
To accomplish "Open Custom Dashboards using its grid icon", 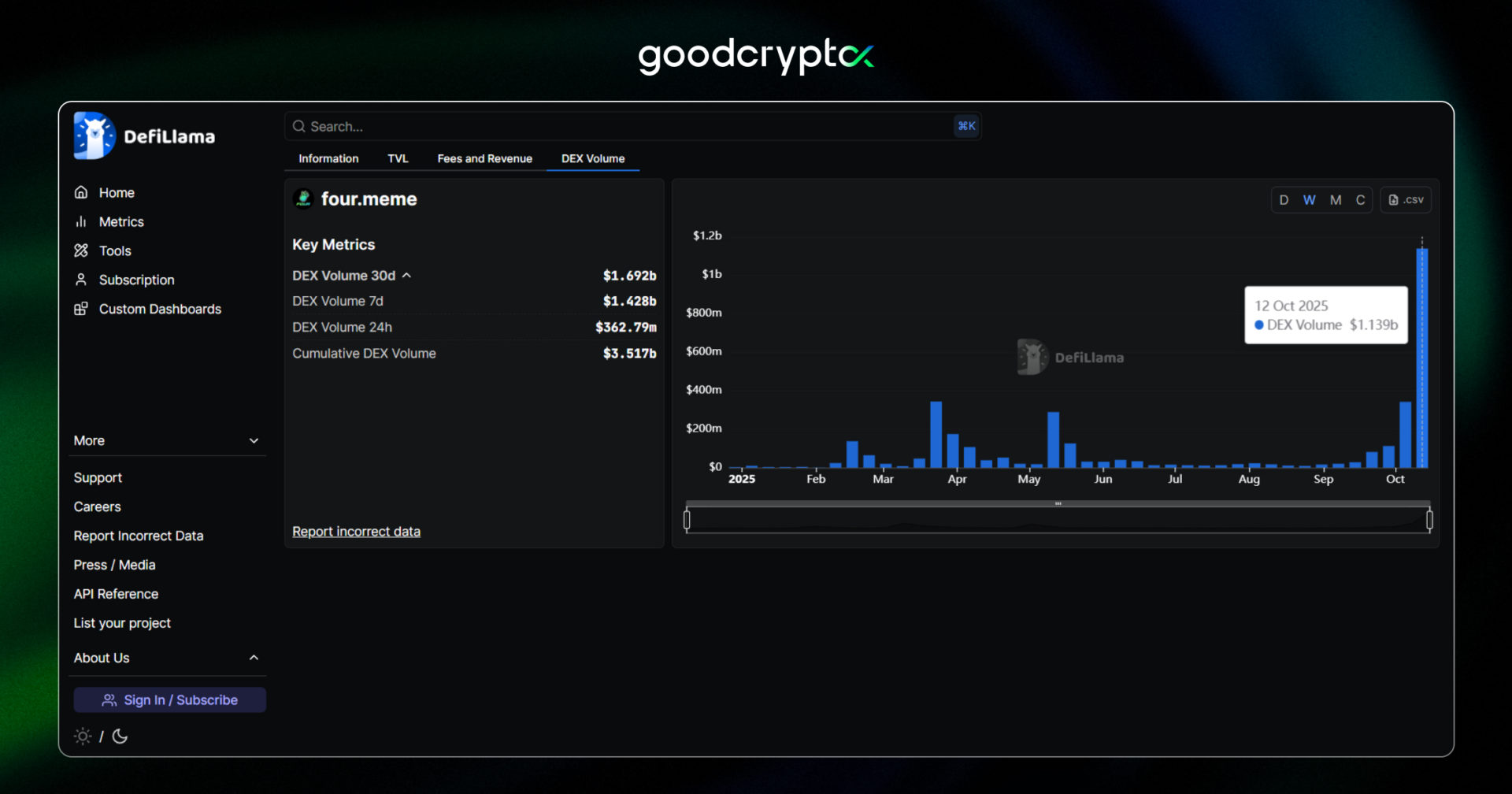I will pos(82,309).
